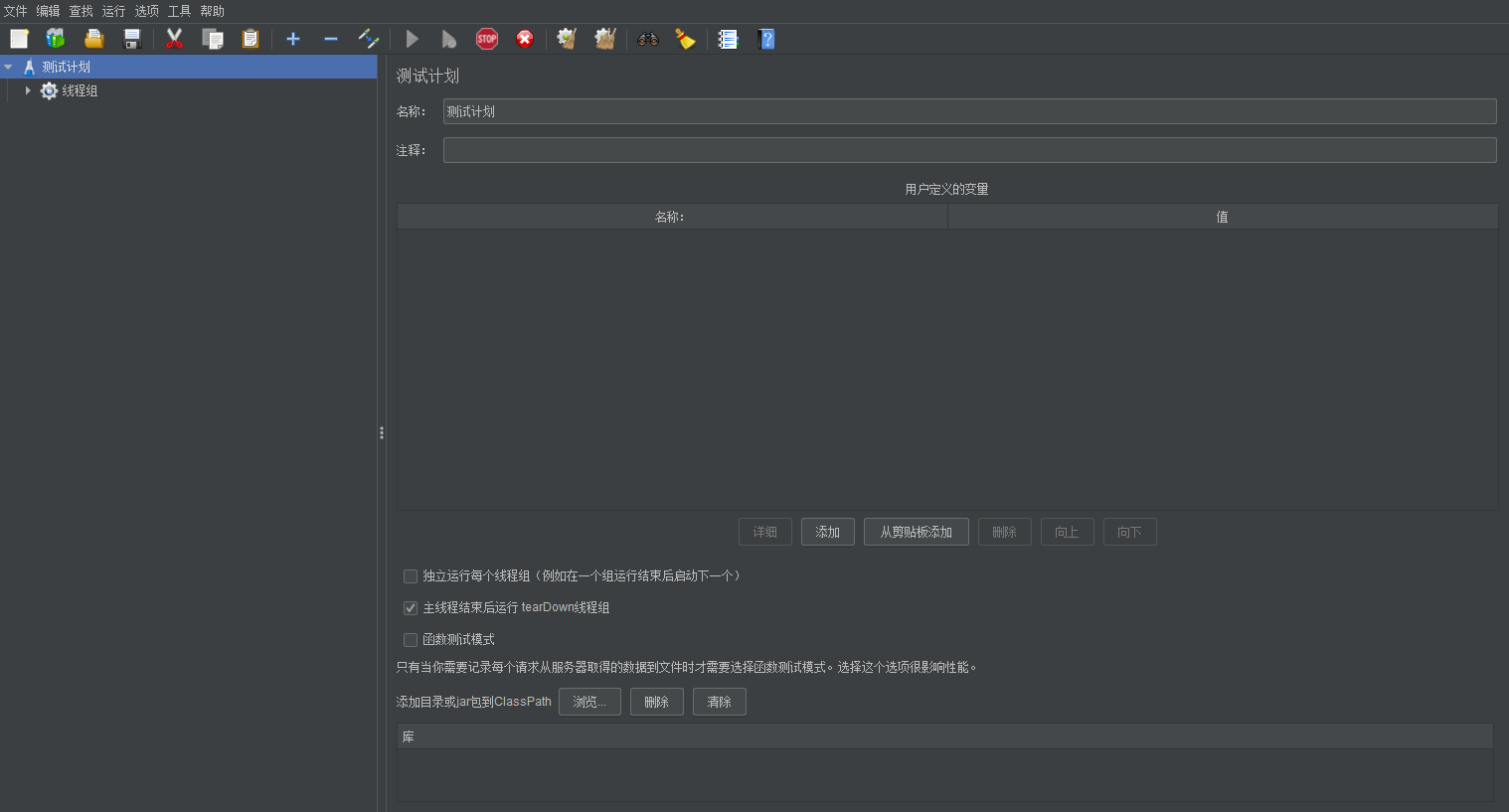Click the 名称 input field
This screenshot has width=1509, height=812.
[970, 111]
